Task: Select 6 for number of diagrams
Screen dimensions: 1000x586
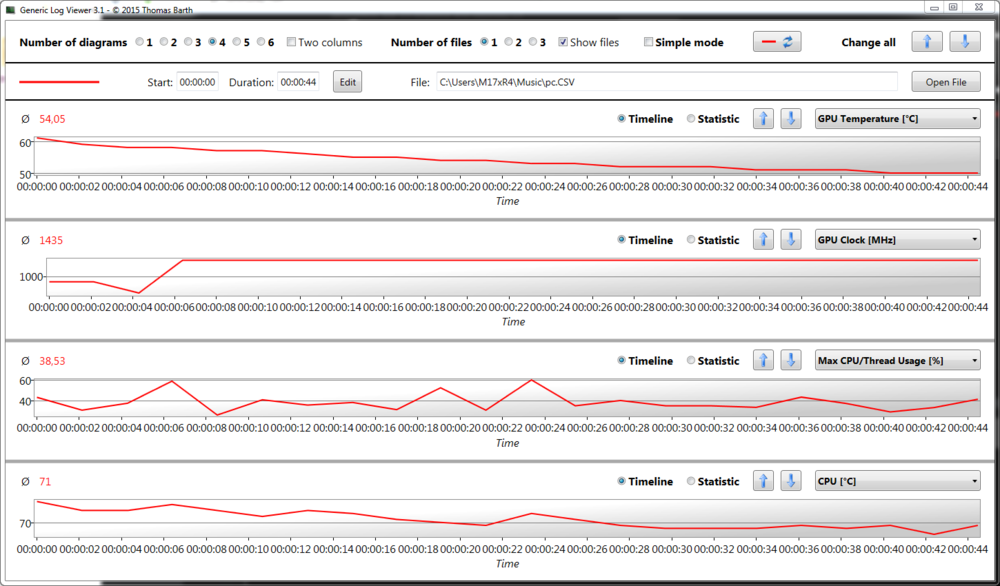Action: tap(260, 43)
